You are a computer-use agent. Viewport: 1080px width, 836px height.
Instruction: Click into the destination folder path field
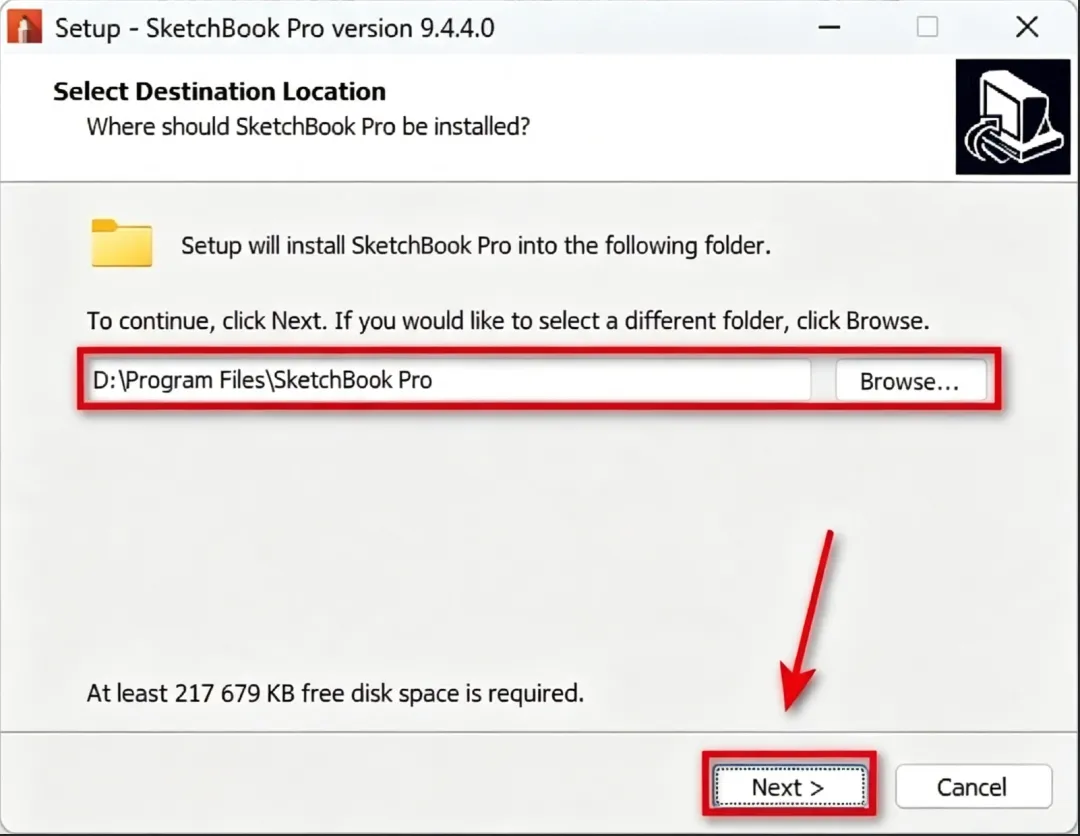tap(449, 380)
